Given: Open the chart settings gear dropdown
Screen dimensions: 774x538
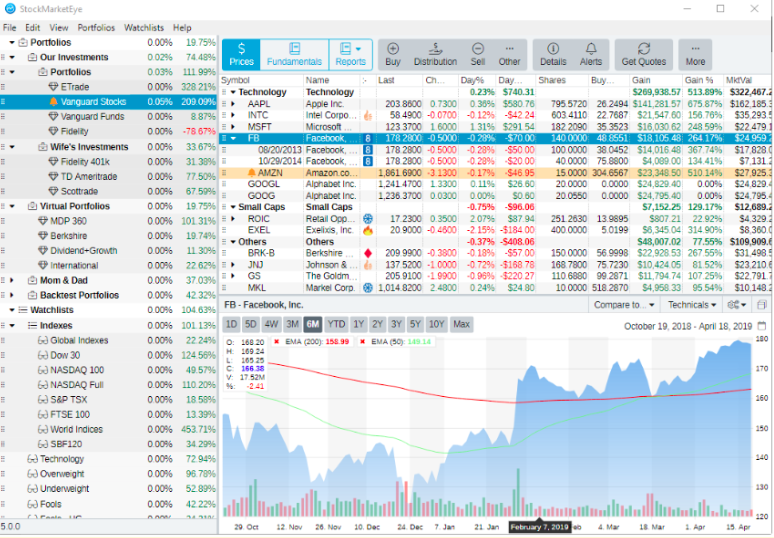Looking at the screenshot, I should [736, 305].
